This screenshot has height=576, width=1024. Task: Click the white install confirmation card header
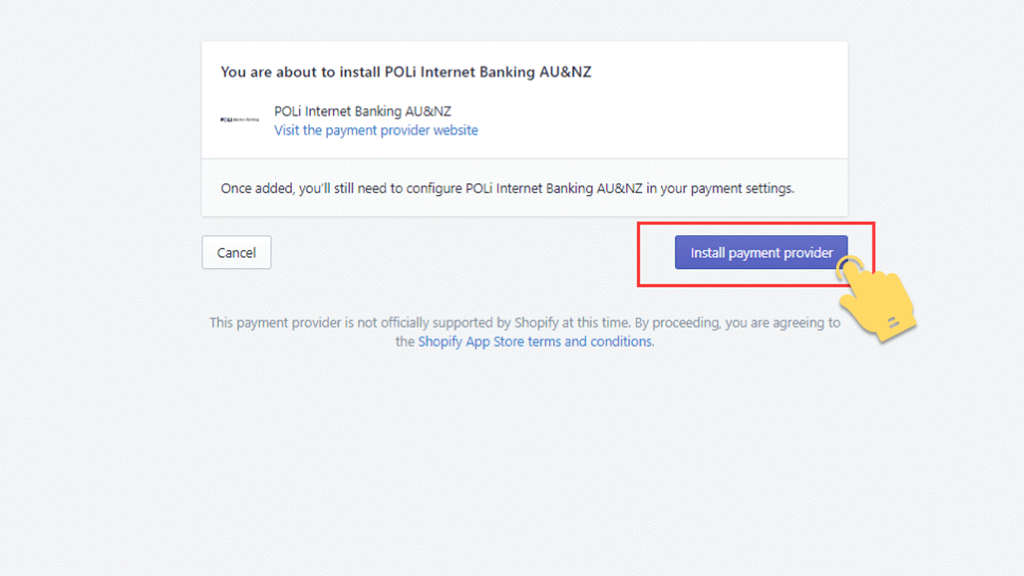(x=524, y=100)
